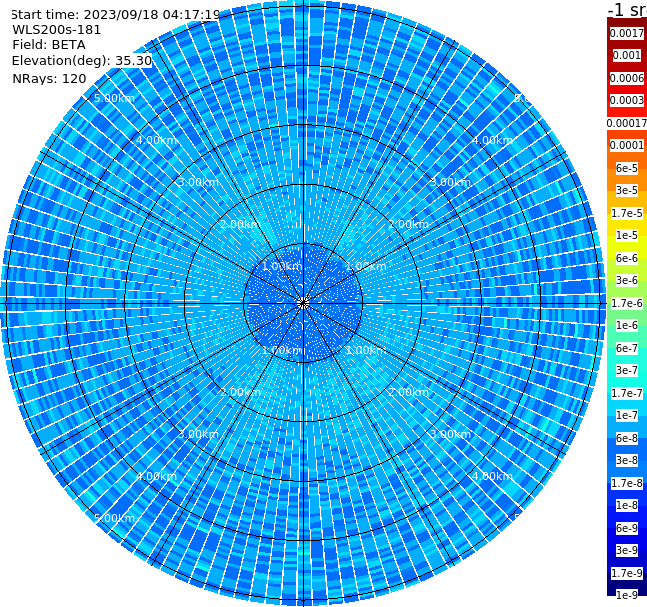Select the 2.00km label in northwest quadrant
The image size is (647, 607).
(241, 224)
